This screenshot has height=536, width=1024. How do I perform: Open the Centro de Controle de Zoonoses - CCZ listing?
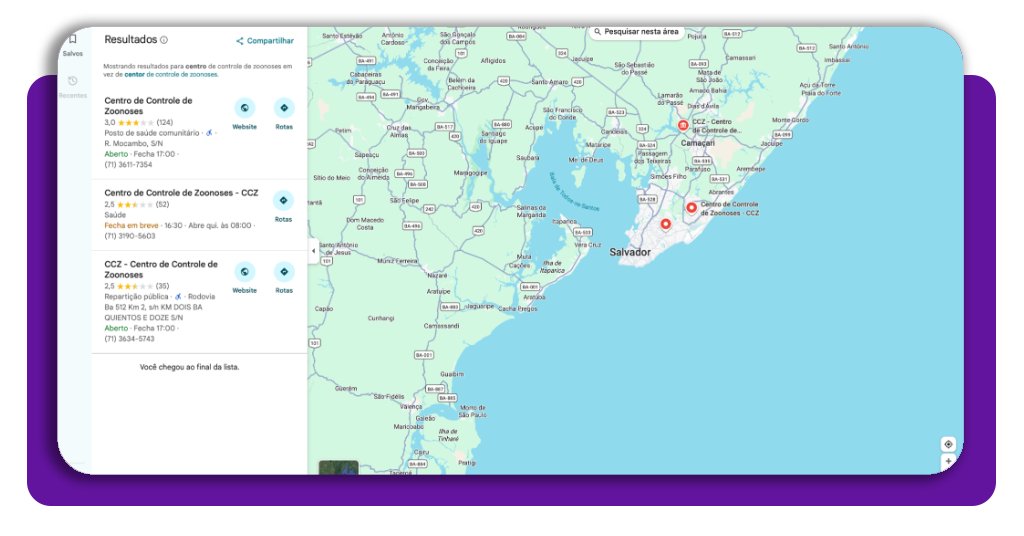click(x=181, y=192)
